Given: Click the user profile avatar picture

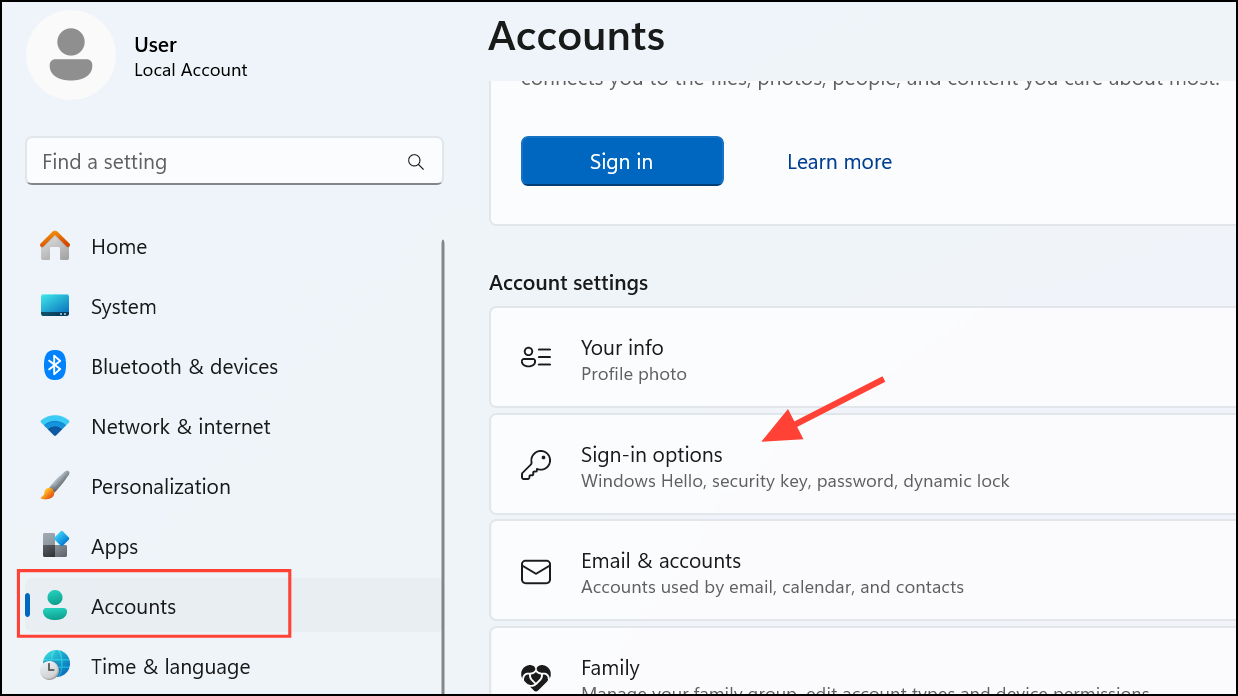Looking at the screenshot, I should coord(70,55).
